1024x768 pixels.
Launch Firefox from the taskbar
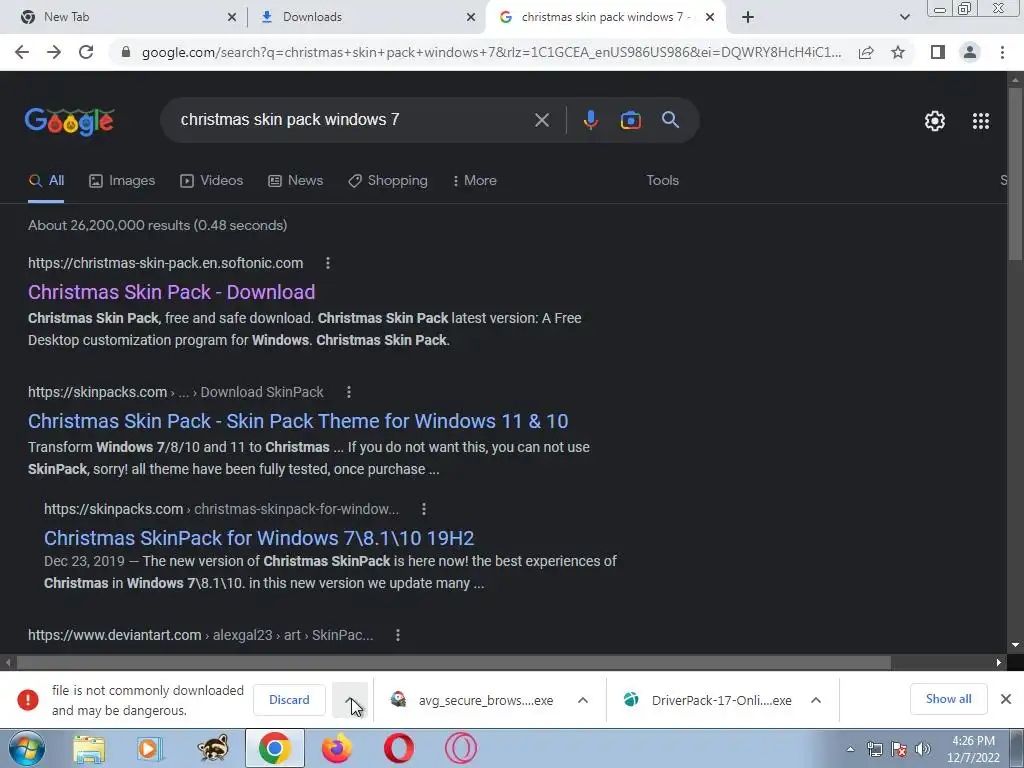pos(337,749)
